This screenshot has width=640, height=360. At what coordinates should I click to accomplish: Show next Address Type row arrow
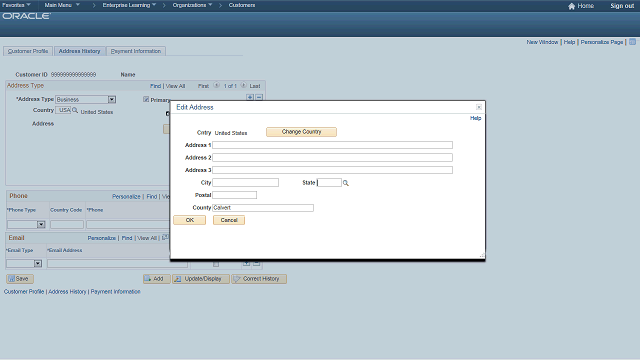tap(243, 85)
